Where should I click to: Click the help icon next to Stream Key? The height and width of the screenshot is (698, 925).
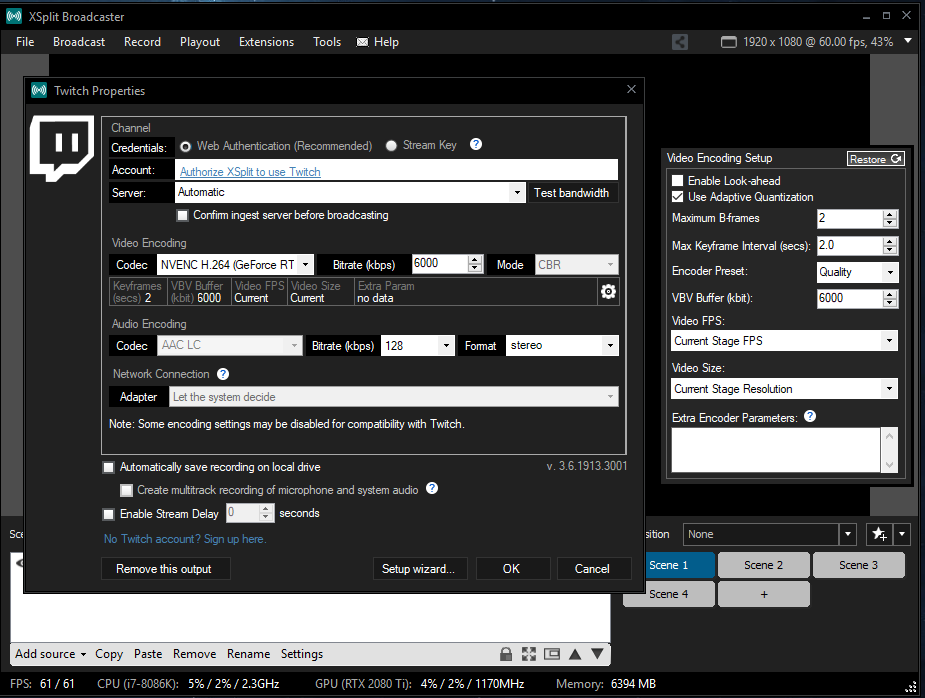475,145
